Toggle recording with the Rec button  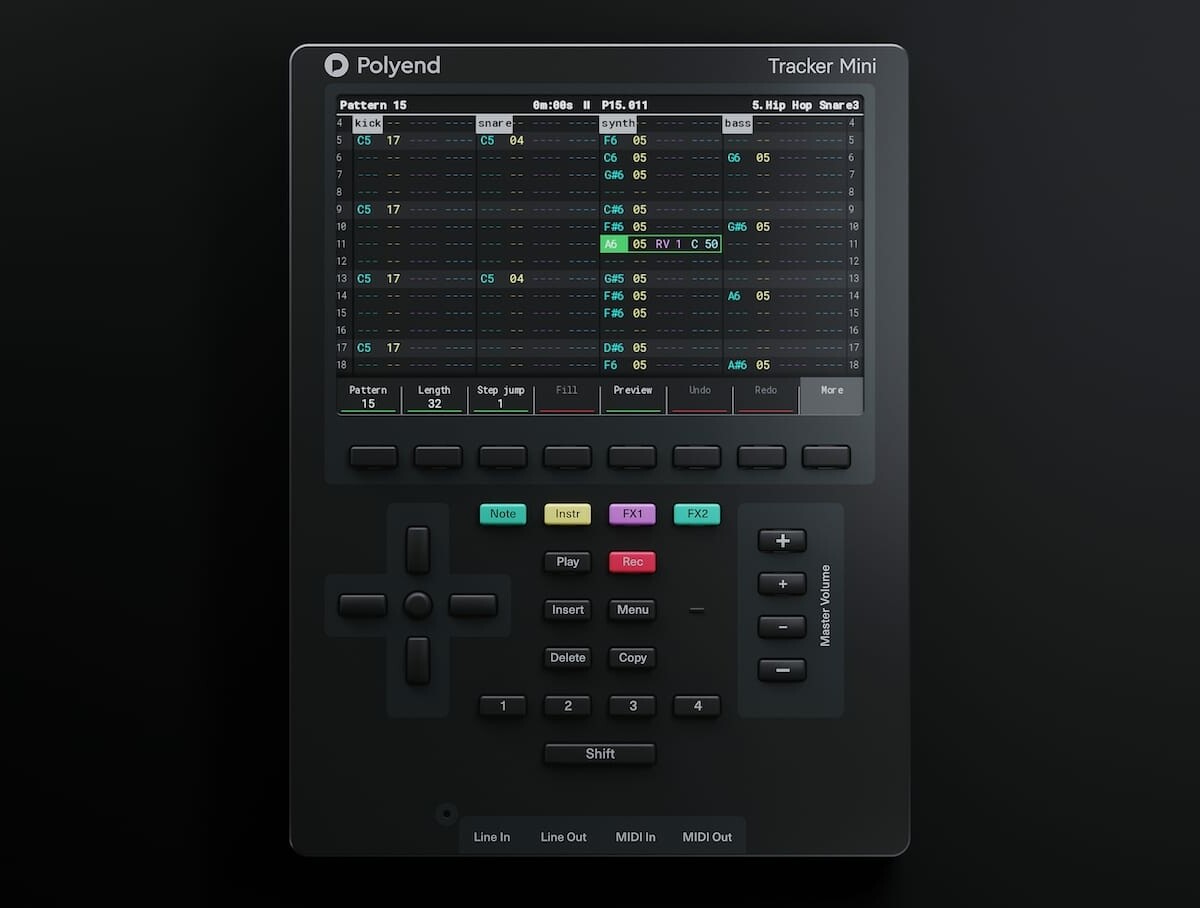632,562
